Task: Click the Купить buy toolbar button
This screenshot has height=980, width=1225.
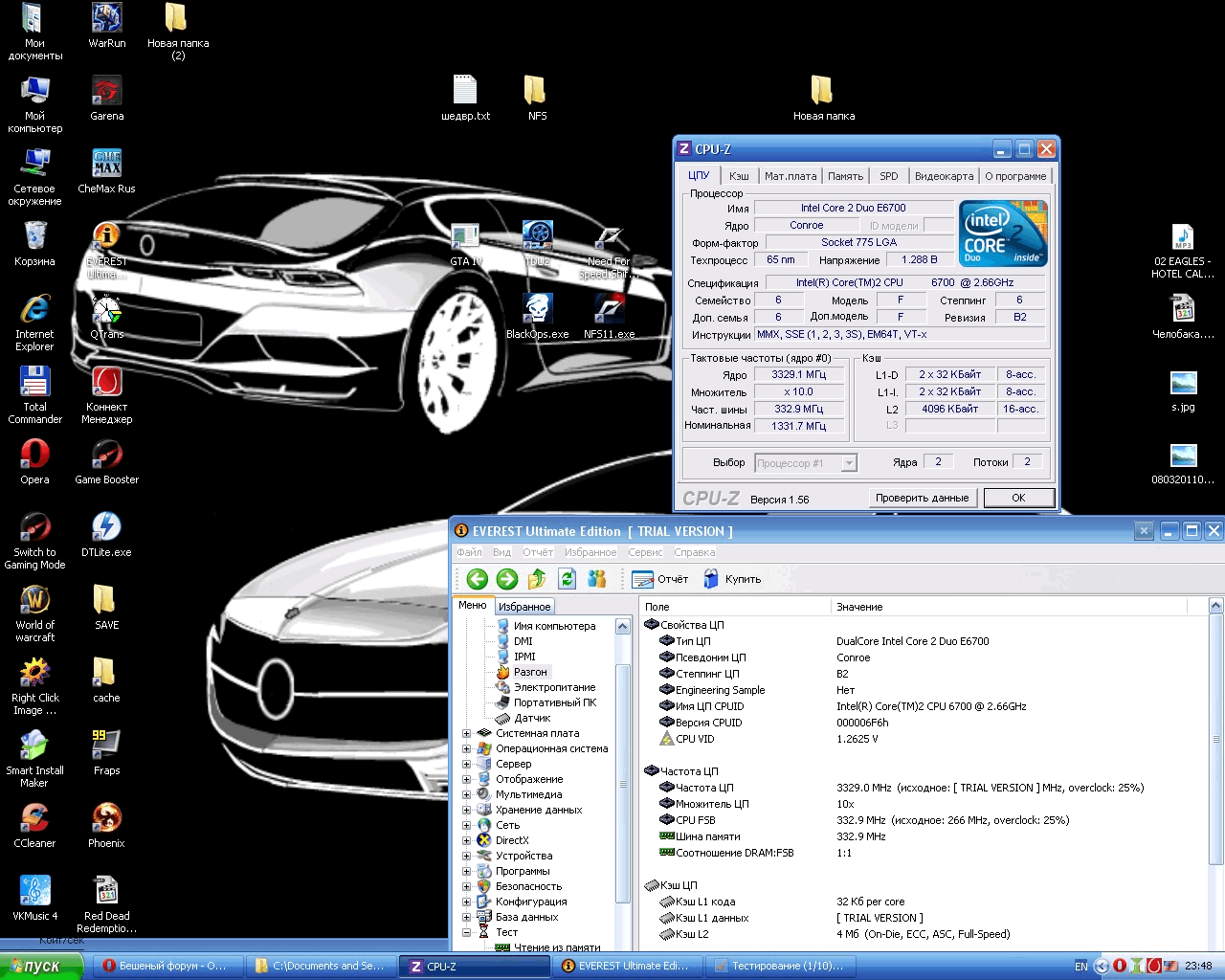Action: tap(732, 579)
